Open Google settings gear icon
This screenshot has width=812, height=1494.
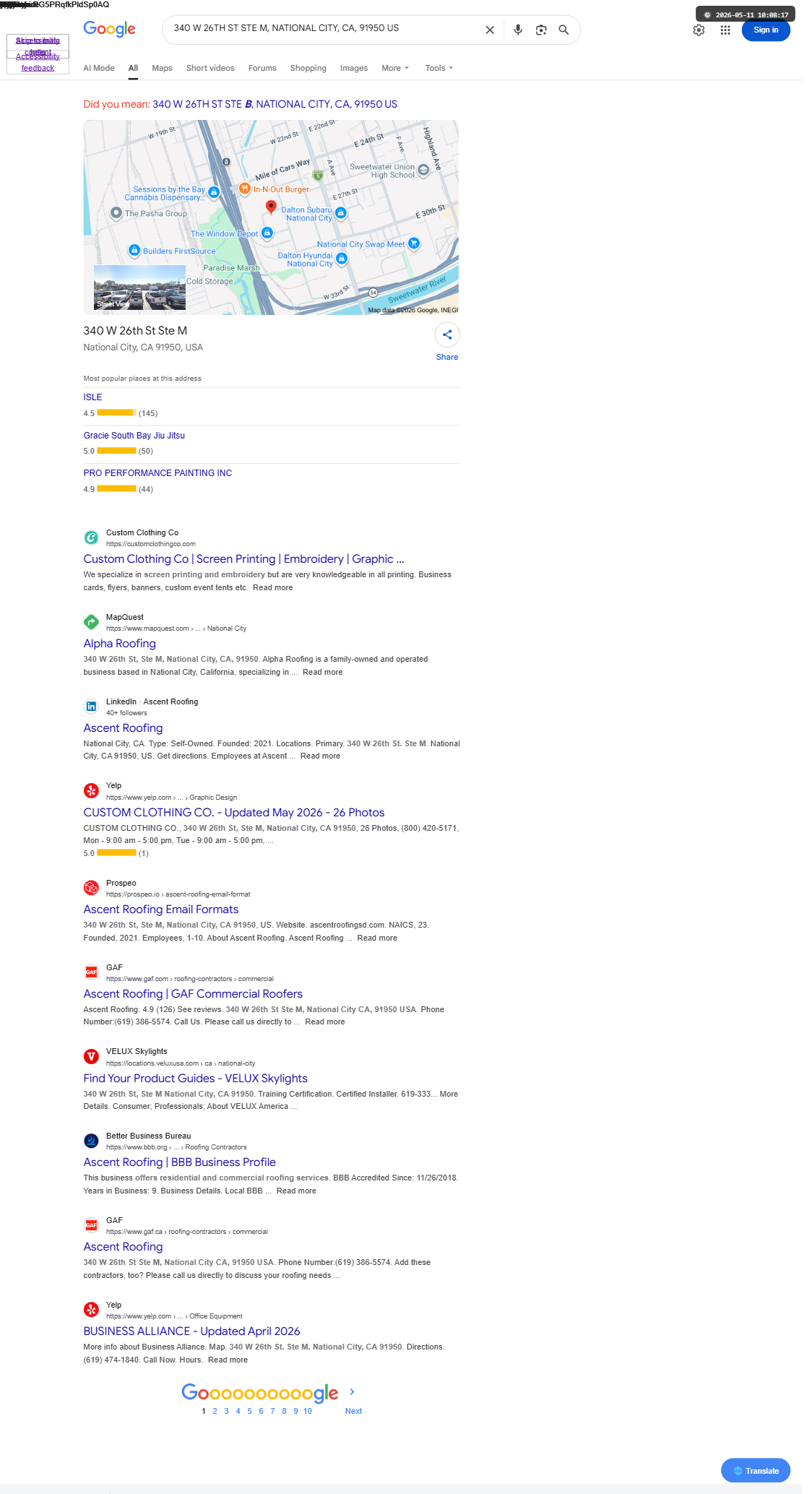699,30
